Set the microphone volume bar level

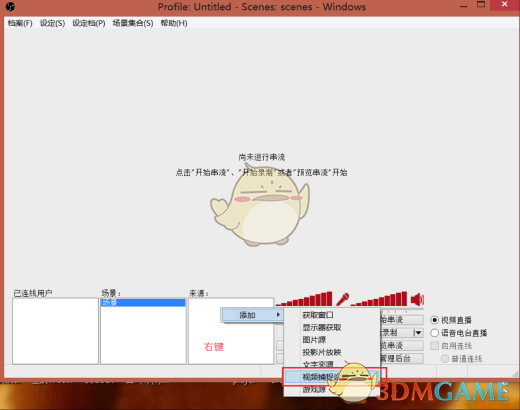point(304,299)
